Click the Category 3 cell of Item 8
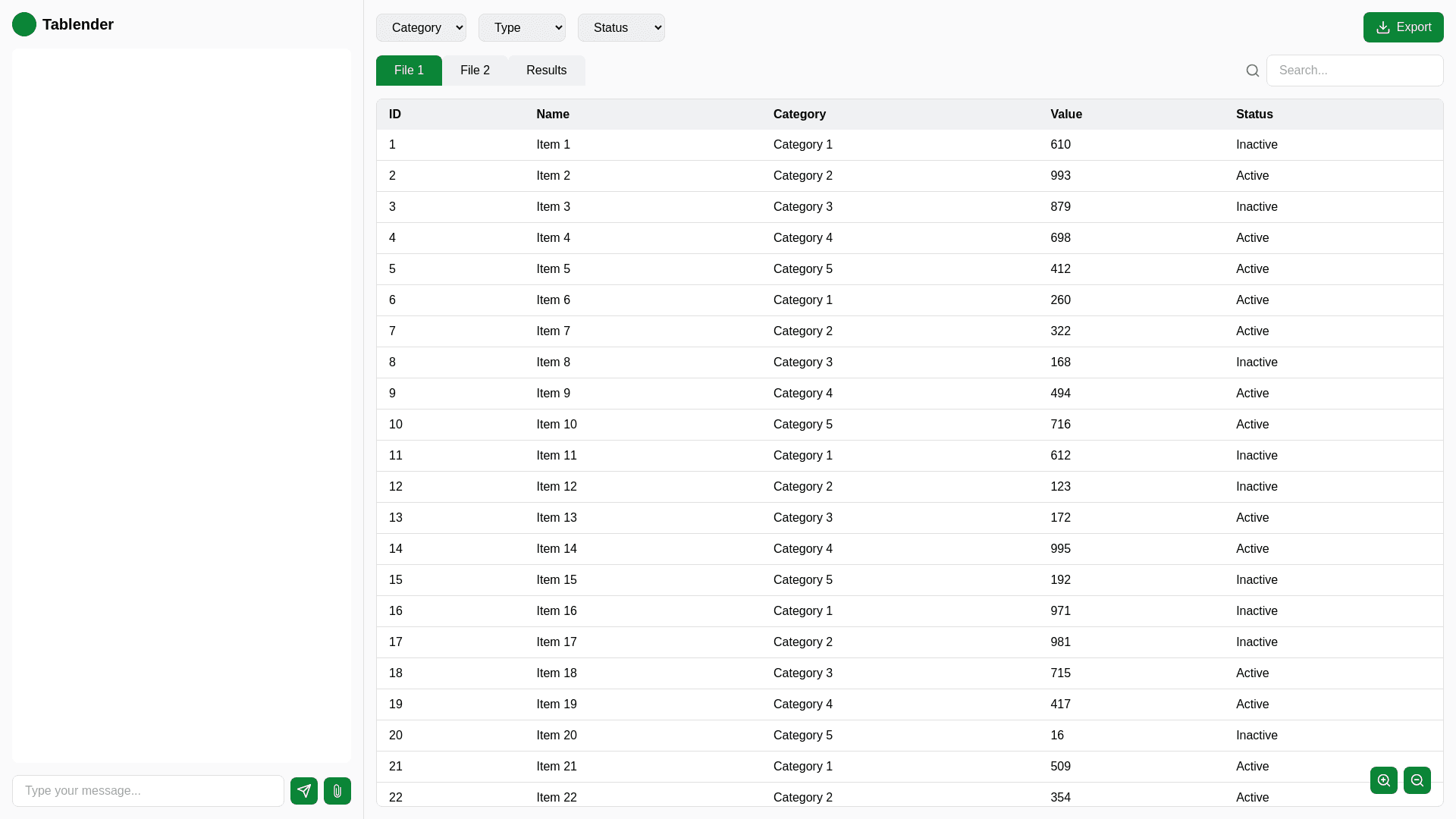This screenshot has width=1456, height=819. (x=803, y=362)
